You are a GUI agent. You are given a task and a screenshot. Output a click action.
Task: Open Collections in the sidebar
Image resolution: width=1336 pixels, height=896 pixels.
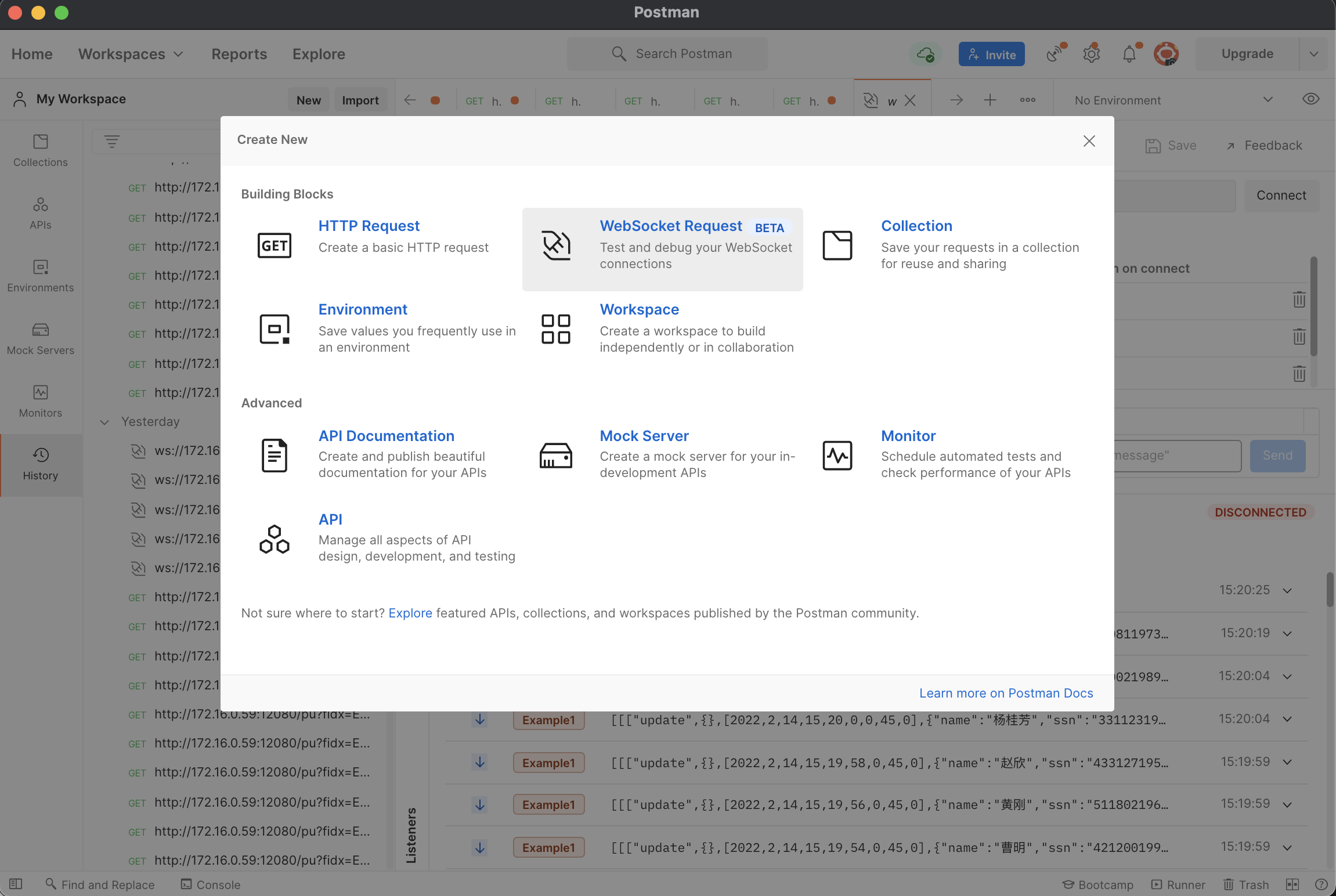tap(41, 151)
